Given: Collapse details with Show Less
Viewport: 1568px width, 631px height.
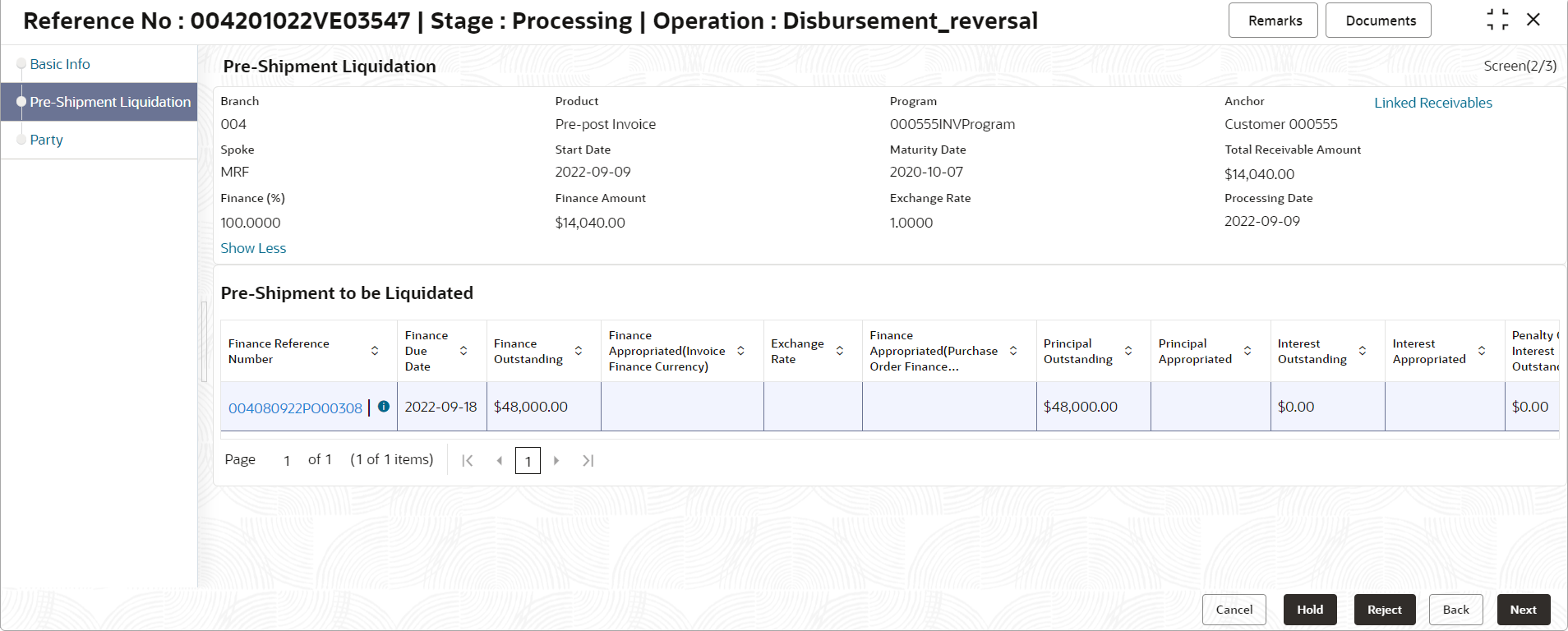Looking at the screenshot, I should click(253, 248).
